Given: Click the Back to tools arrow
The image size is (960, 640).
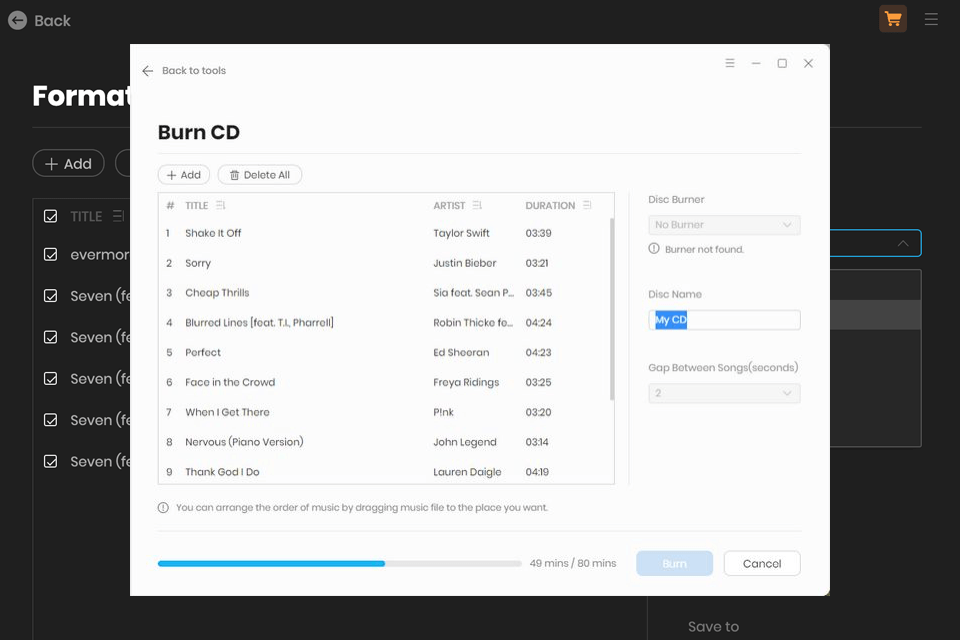Looking at the screenshot, I should 147,71.
